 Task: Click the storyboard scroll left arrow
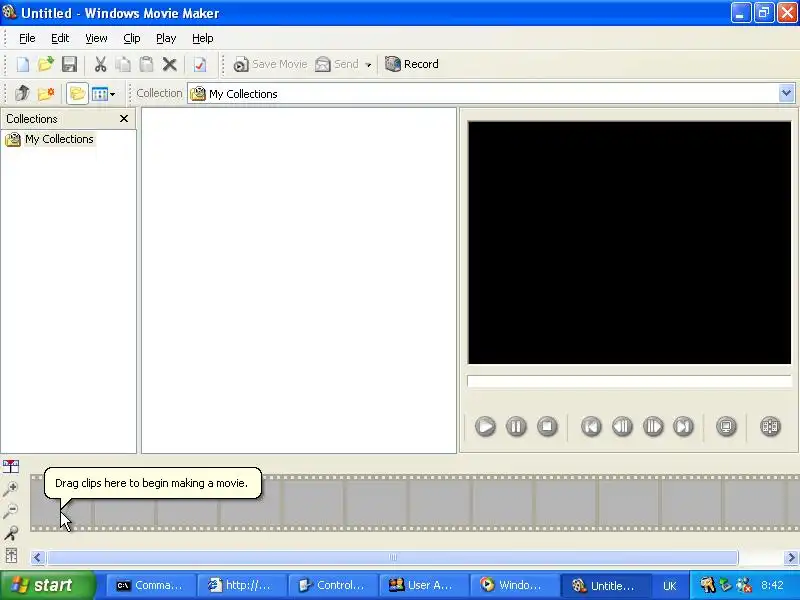(x=37, y=557)
